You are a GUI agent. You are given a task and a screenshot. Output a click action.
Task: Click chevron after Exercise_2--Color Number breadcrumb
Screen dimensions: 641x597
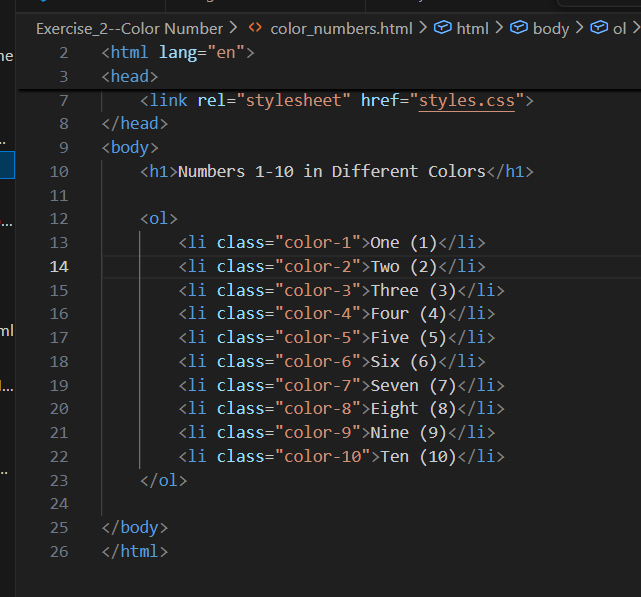233,28
